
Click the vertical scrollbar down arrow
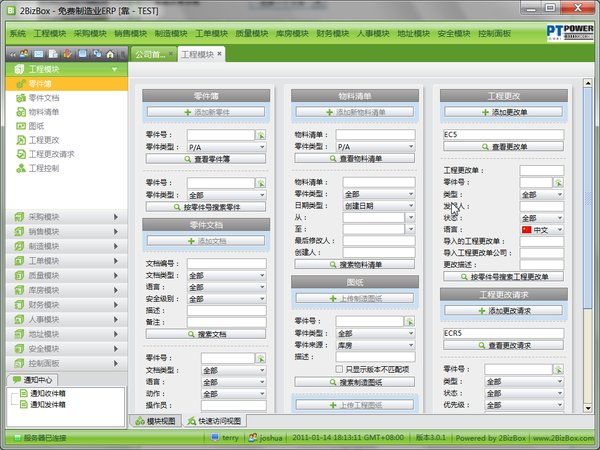[587, 408]
